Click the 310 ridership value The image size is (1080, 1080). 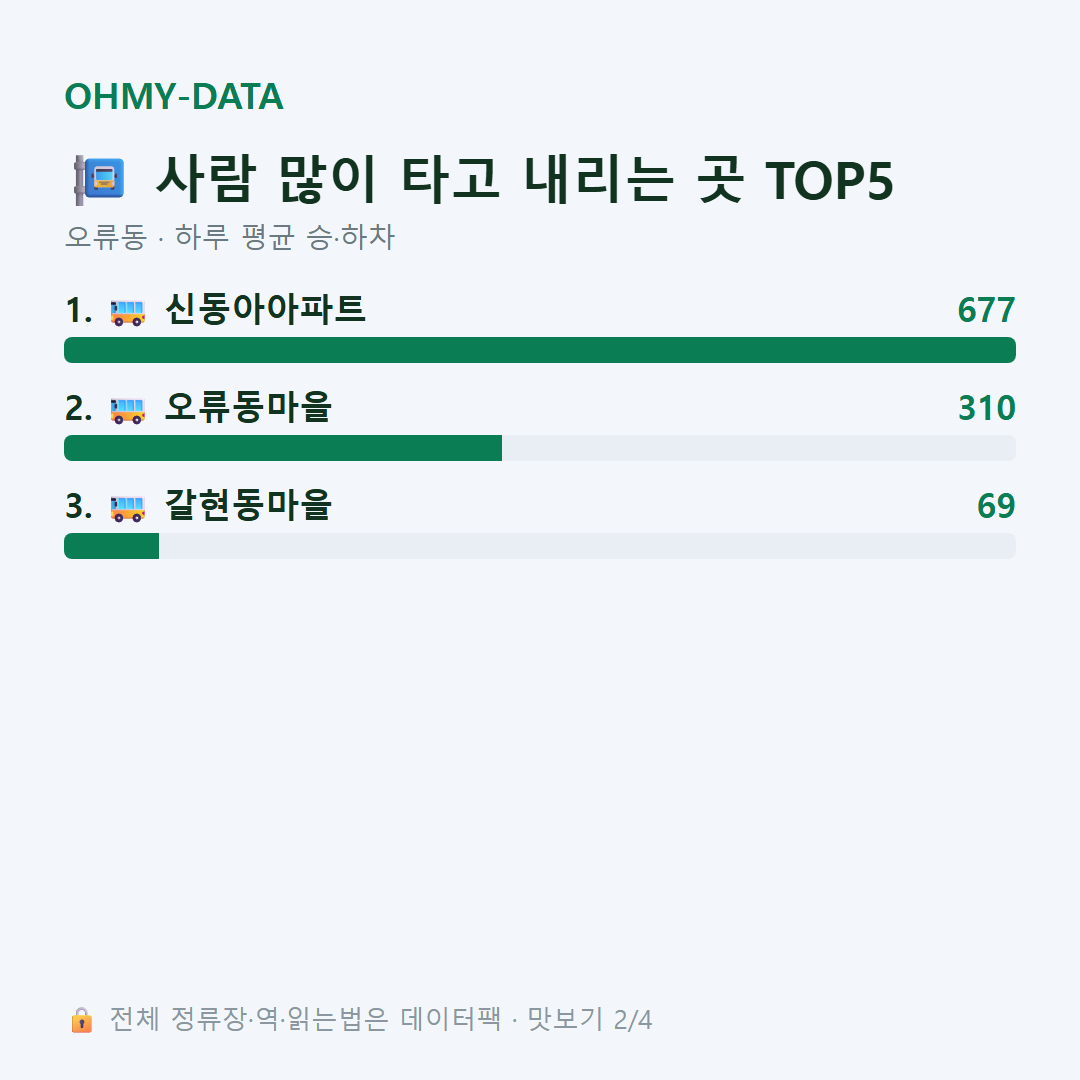click(x=986, y=408)
